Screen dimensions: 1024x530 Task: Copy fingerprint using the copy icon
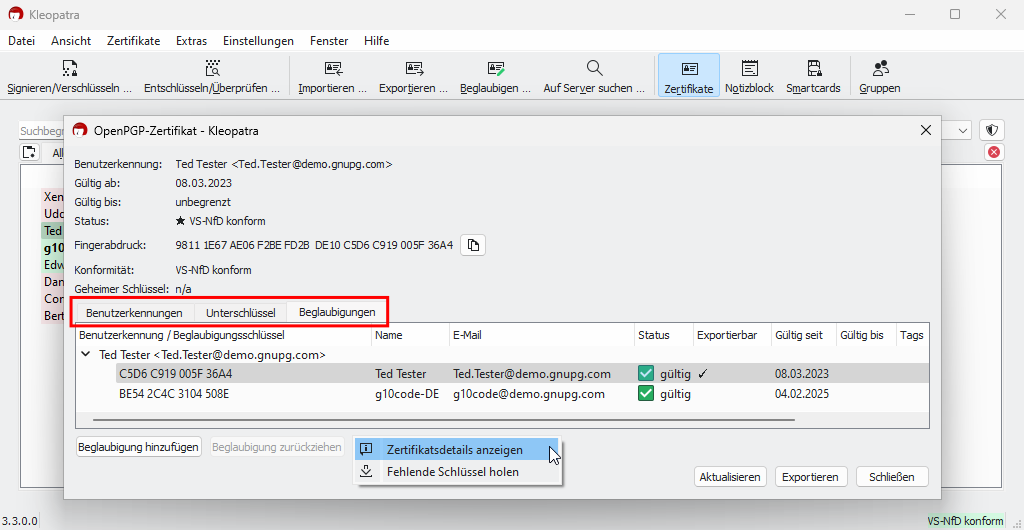pos(473,245)
